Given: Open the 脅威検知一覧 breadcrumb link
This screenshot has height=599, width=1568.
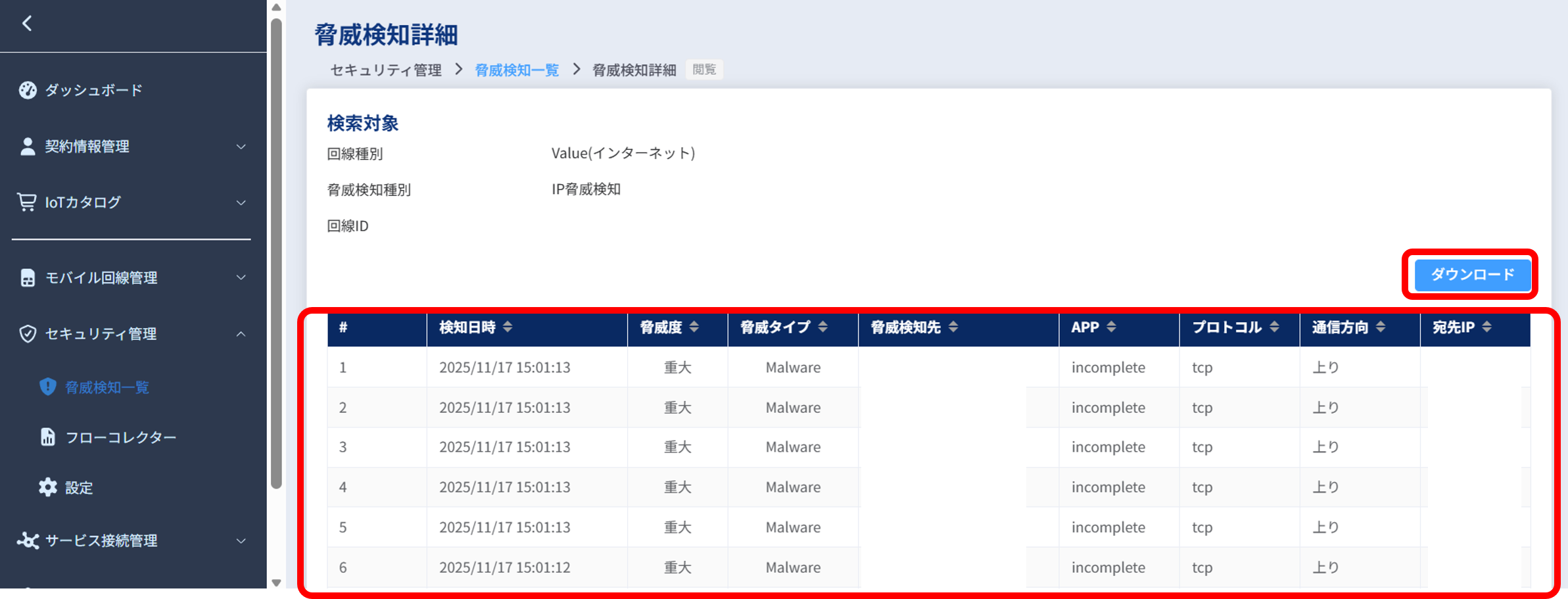Looking at the screenshot, I should [x=517, y=70].
